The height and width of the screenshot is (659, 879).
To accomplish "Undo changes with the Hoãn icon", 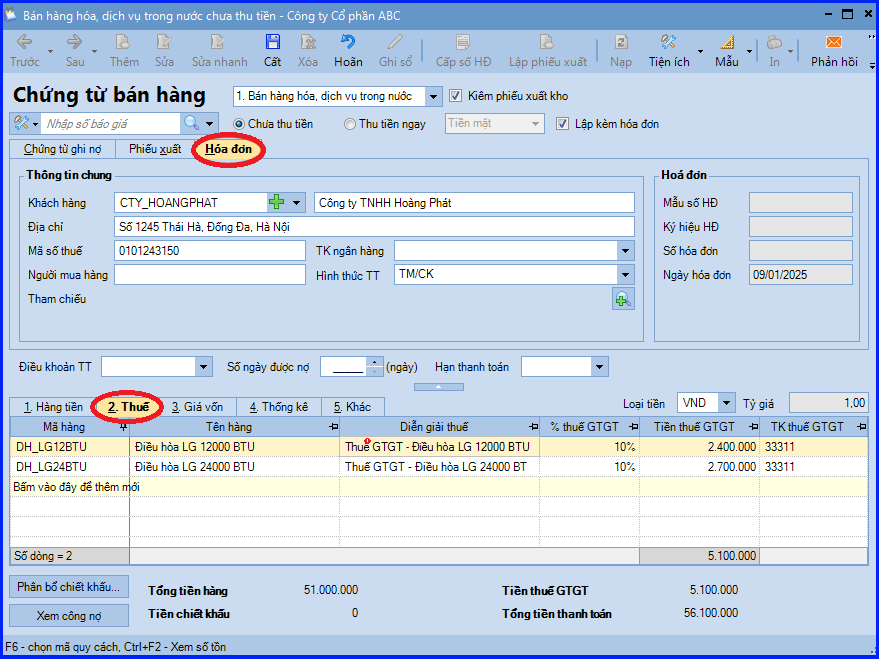I will coord(348,43).
